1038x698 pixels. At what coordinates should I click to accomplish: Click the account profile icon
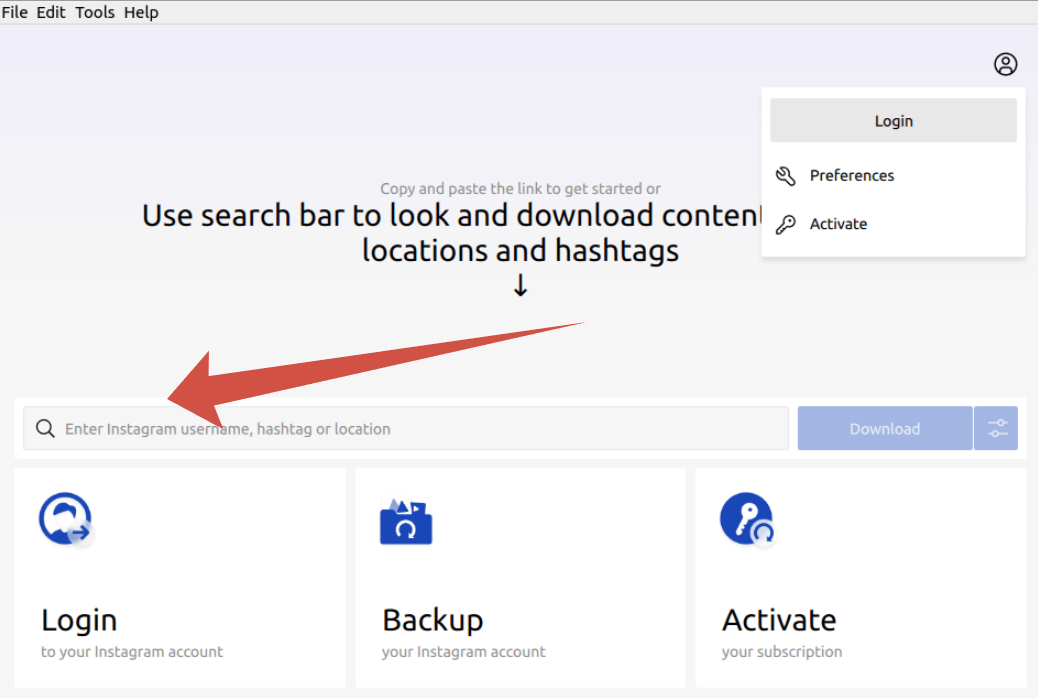pyautogui.click(x=1005, y=64)
